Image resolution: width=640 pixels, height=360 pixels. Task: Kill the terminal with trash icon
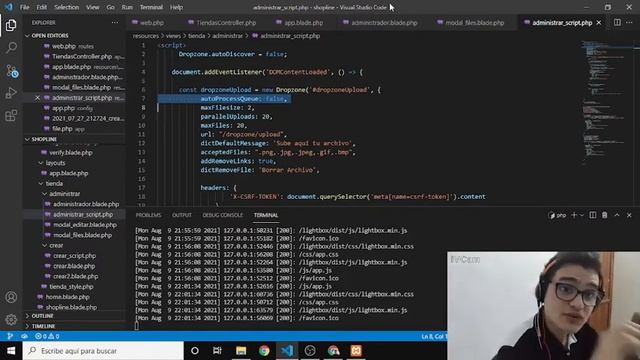[x=604, y=215]
